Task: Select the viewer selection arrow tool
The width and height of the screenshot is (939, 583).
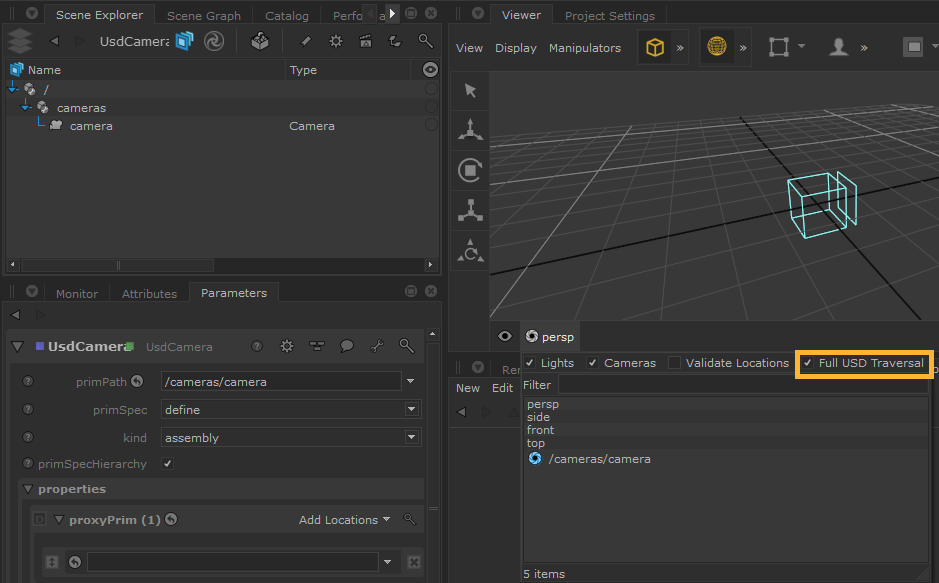Action: coord(470,91)
